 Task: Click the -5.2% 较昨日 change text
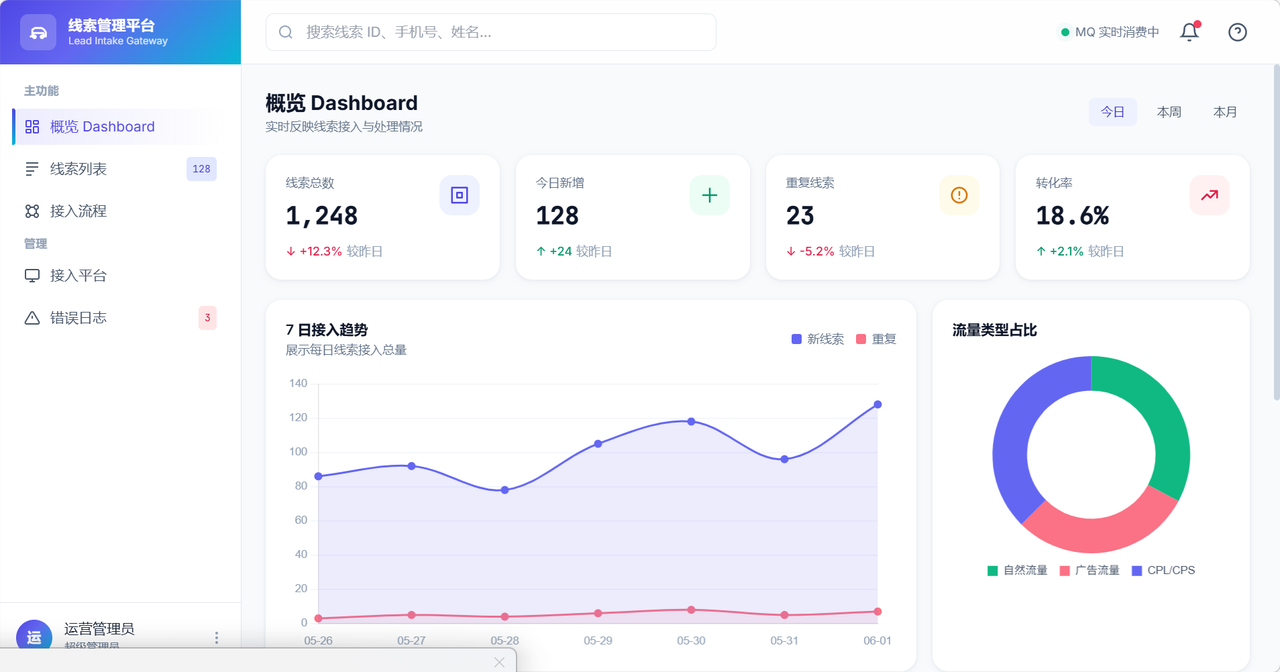coord(831,252)
